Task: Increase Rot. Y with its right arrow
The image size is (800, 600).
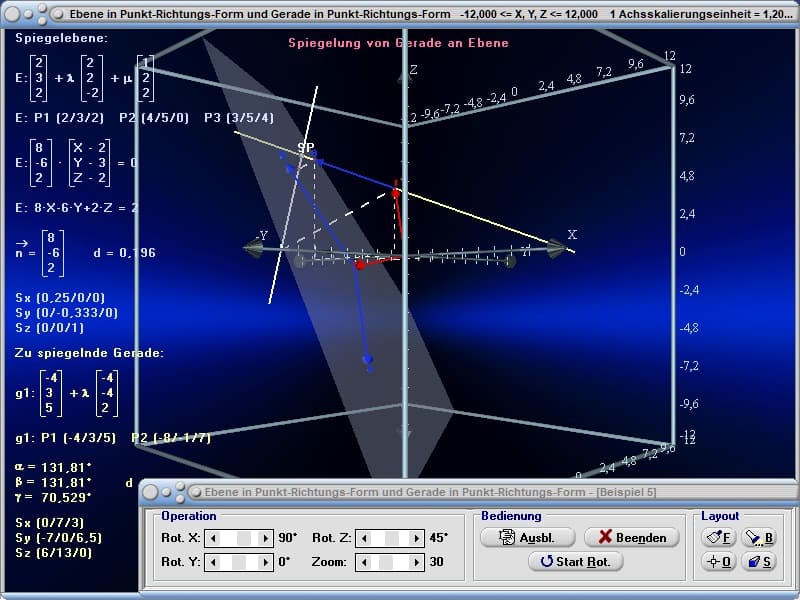Action: 265,562
